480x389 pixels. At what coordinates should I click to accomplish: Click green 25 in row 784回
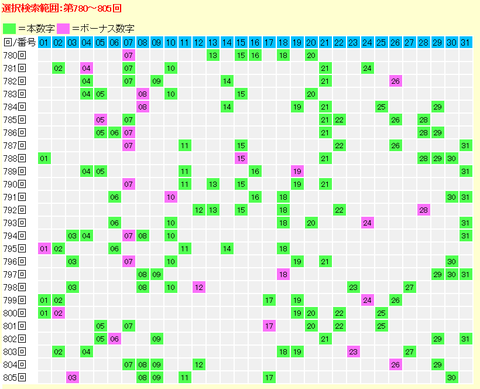[381, 107]
